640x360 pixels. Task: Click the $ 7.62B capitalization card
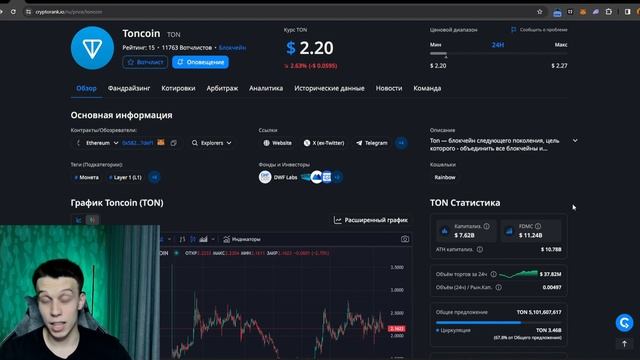coord(466,231)
